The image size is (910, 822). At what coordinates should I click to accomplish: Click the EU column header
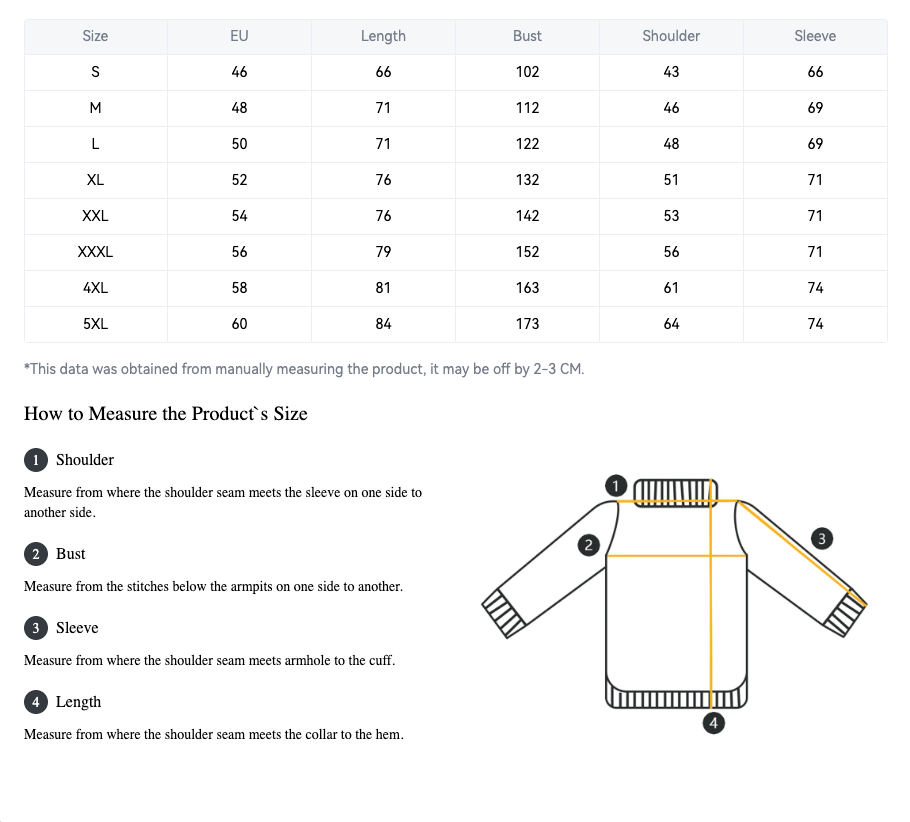click(x=239, y=36)
